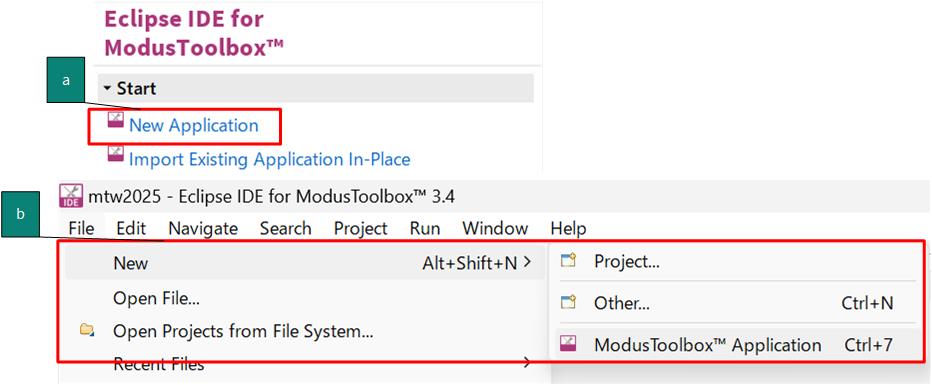
Task: Collapse the Start section triangle
Action: (107, 89)
